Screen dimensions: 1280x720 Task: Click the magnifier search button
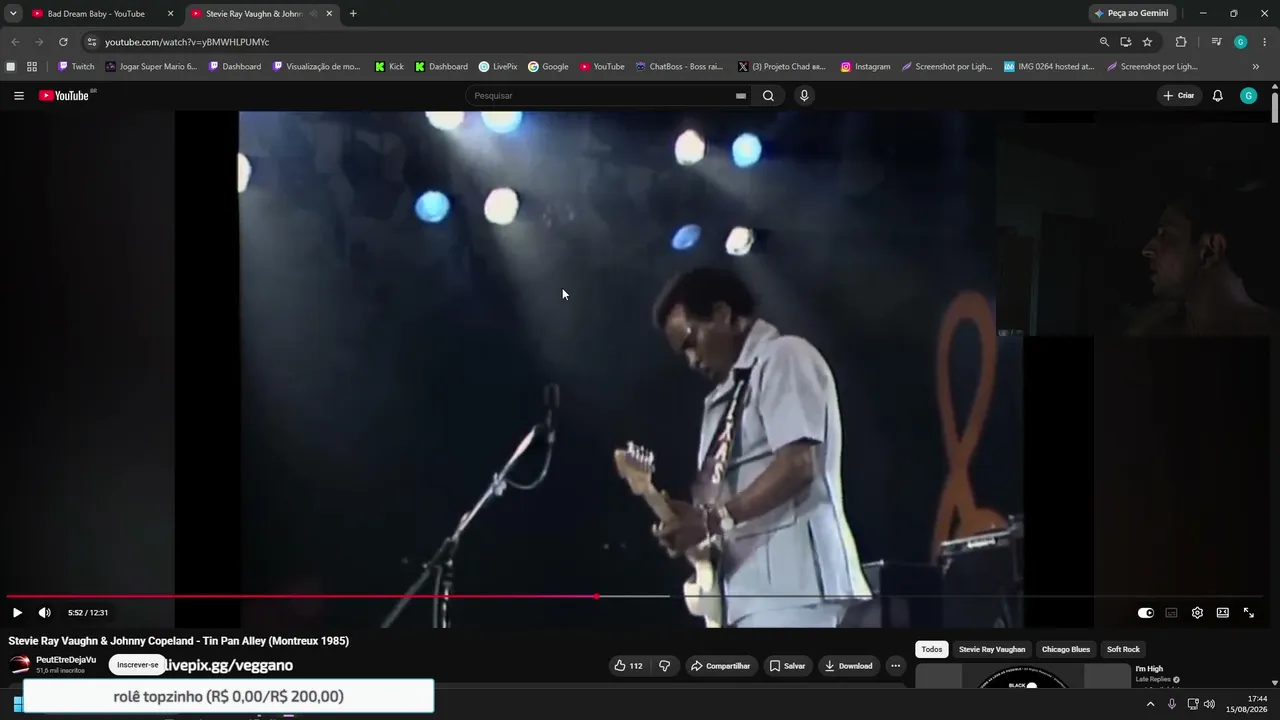(768, 96)
